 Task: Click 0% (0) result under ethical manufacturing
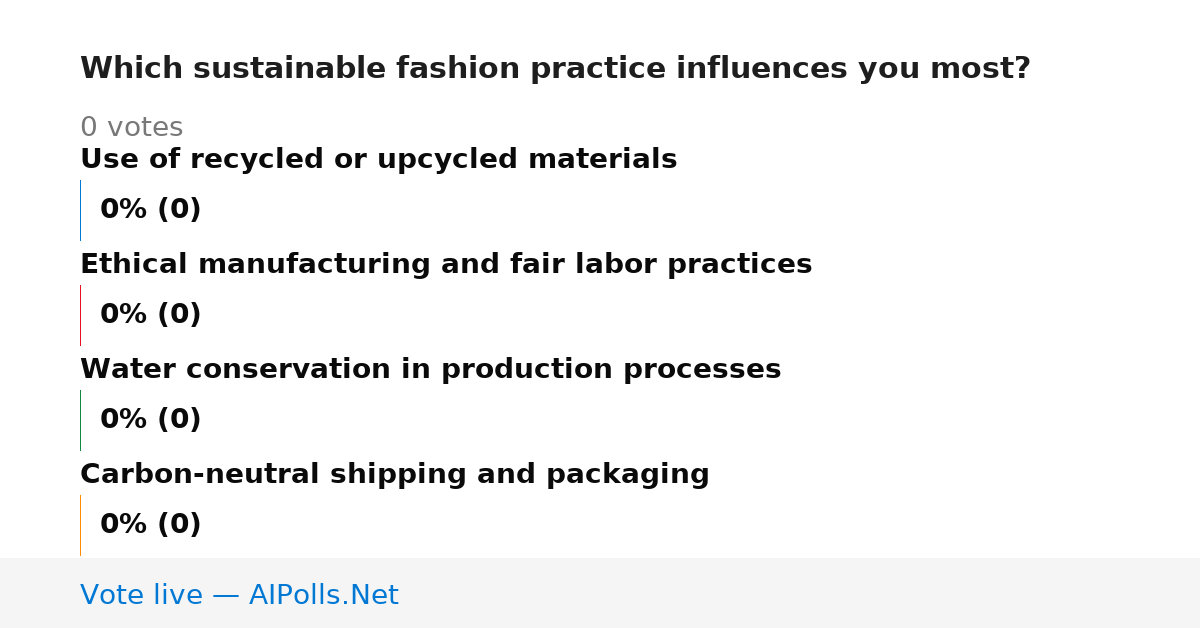(150, 315)
